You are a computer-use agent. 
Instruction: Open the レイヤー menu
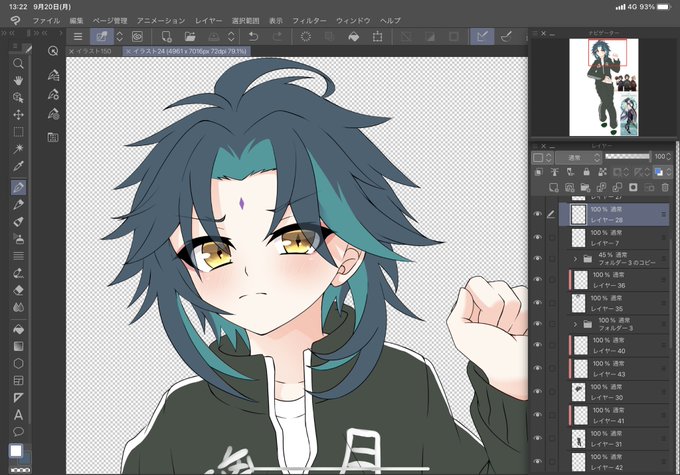[x=208, y=21]
